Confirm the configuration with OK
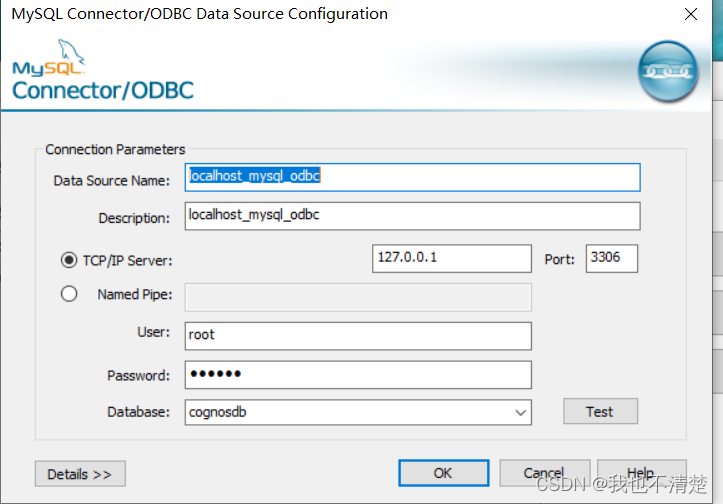This screenshot has height=504, width=723. pos(444,473)
